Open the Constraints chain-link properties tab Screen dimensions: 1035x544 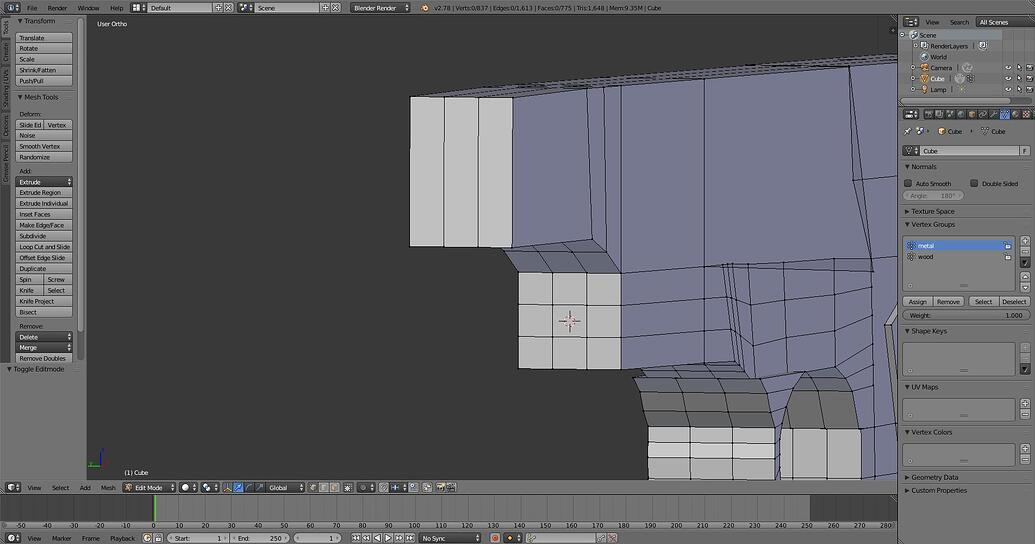tap(983, 114)
